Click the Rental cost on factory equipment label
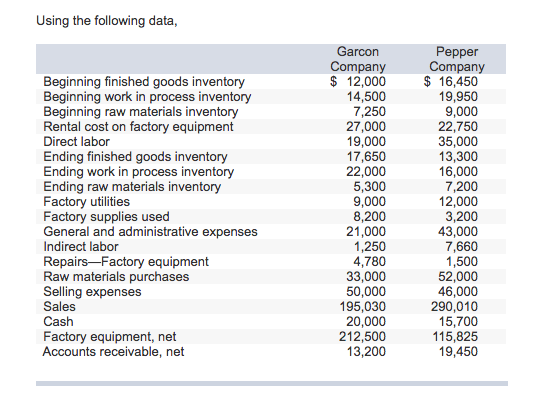Viewport: 534px width, 405px height. tap(138, 127)
